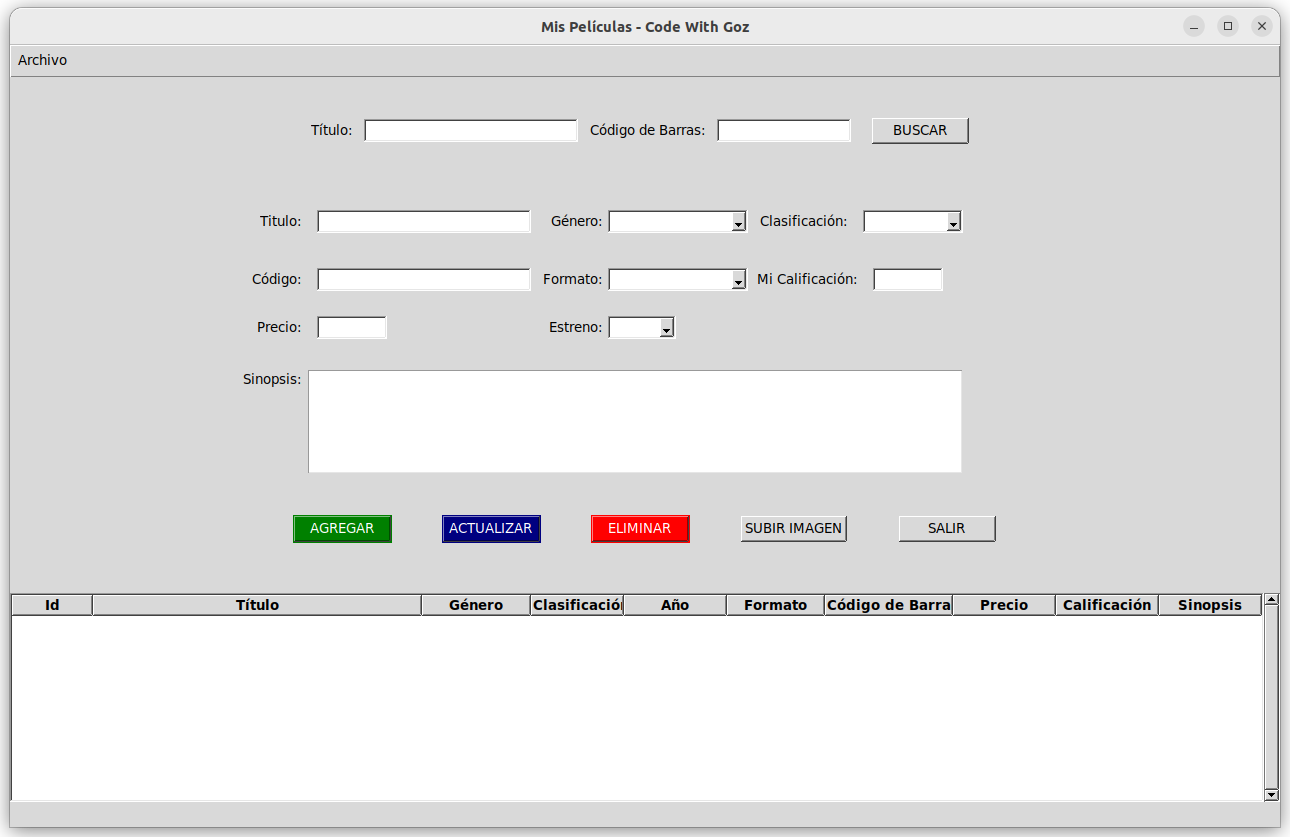Open the Archivo menu
This screenshot has height=837, width=1290.
point(42,60)
